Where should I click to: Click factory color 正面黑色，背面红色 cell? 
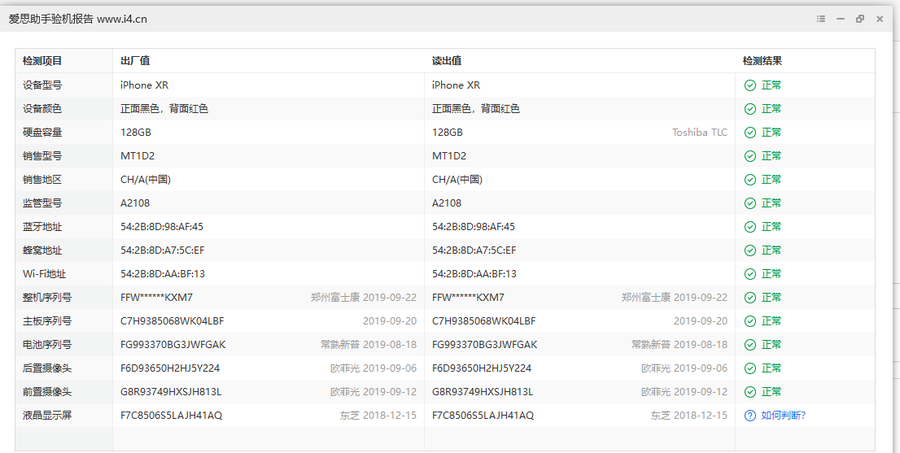point(164,109)
